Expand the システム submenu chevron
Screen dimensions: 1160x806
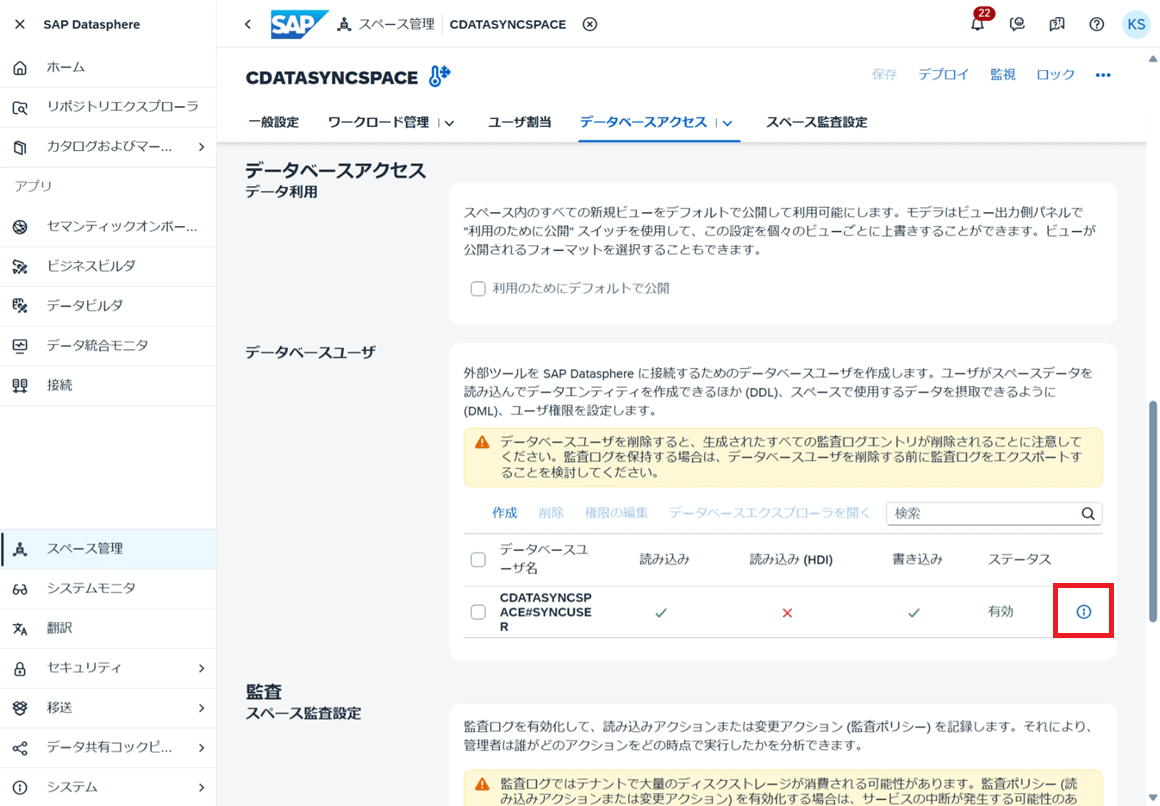(x=201, y=787)
